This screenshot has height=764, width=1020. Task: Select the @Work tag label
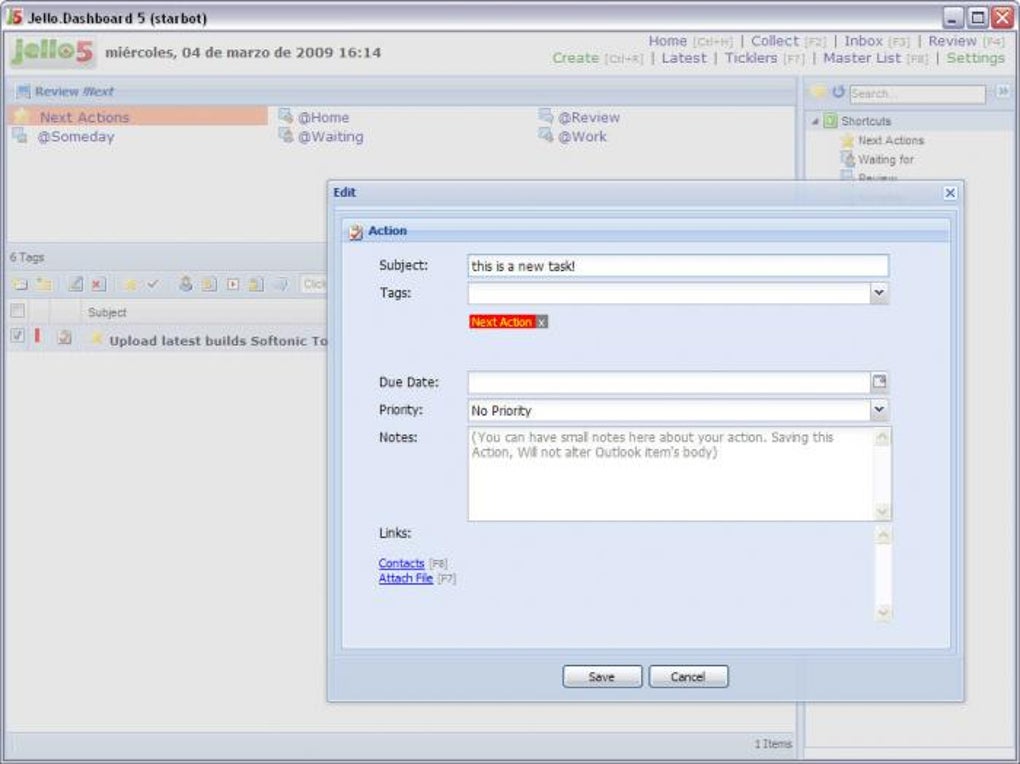(x=582, y=137)
